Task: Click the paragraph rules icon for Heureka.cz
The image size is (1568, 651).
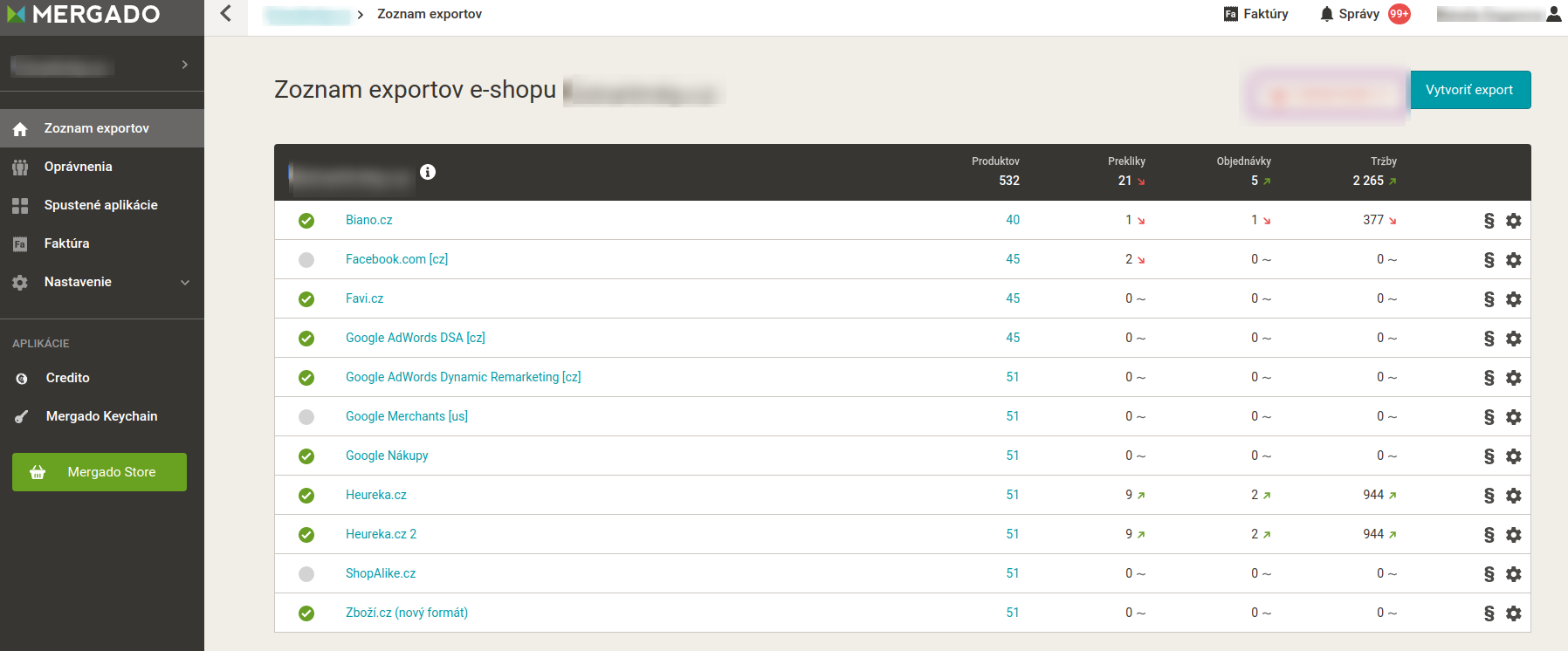Action: pyautogui.click(x=1489, y=496)
